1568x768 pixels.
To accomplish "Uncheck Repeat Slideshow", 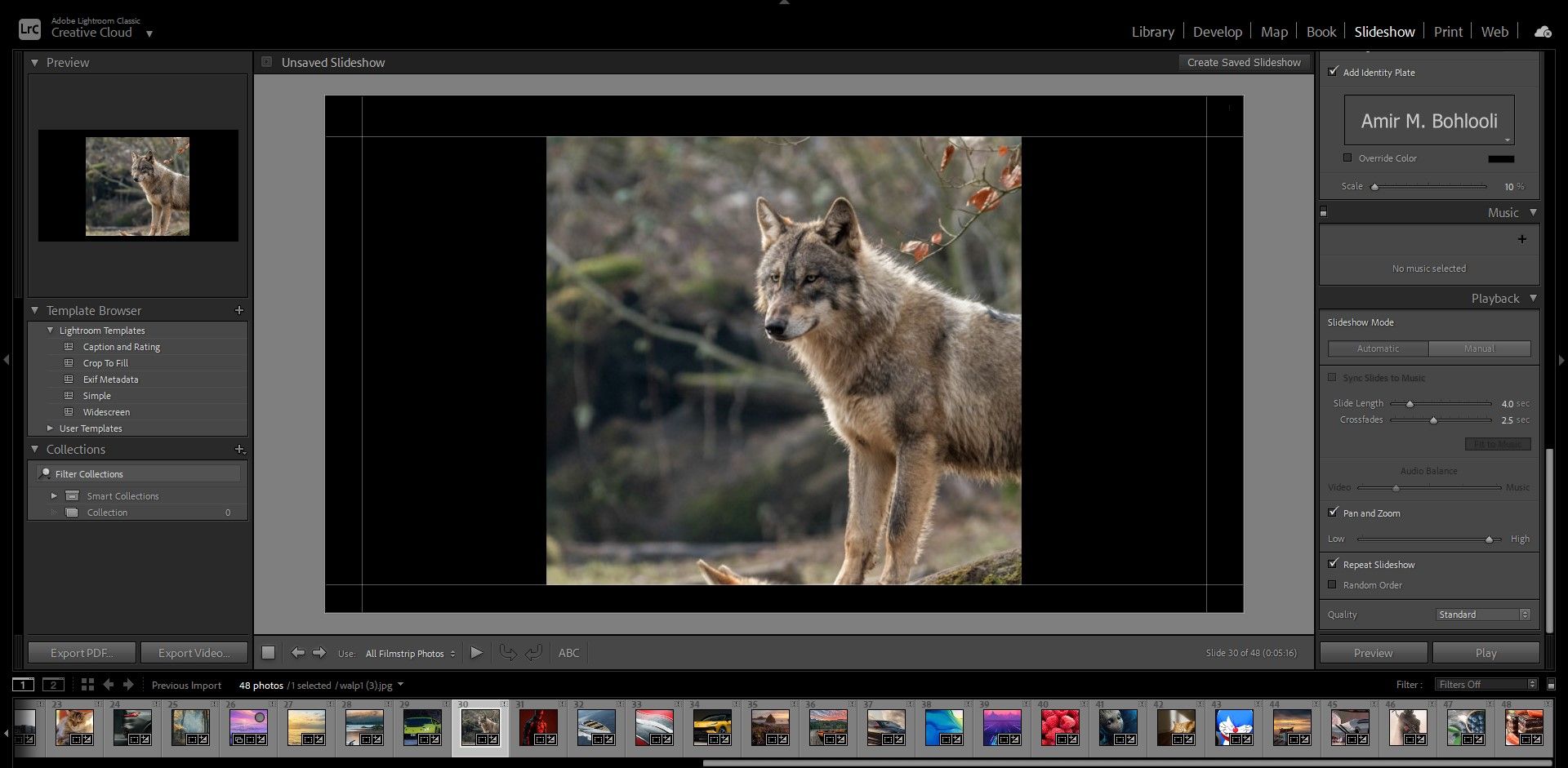I will click(x=1334, y=564).
